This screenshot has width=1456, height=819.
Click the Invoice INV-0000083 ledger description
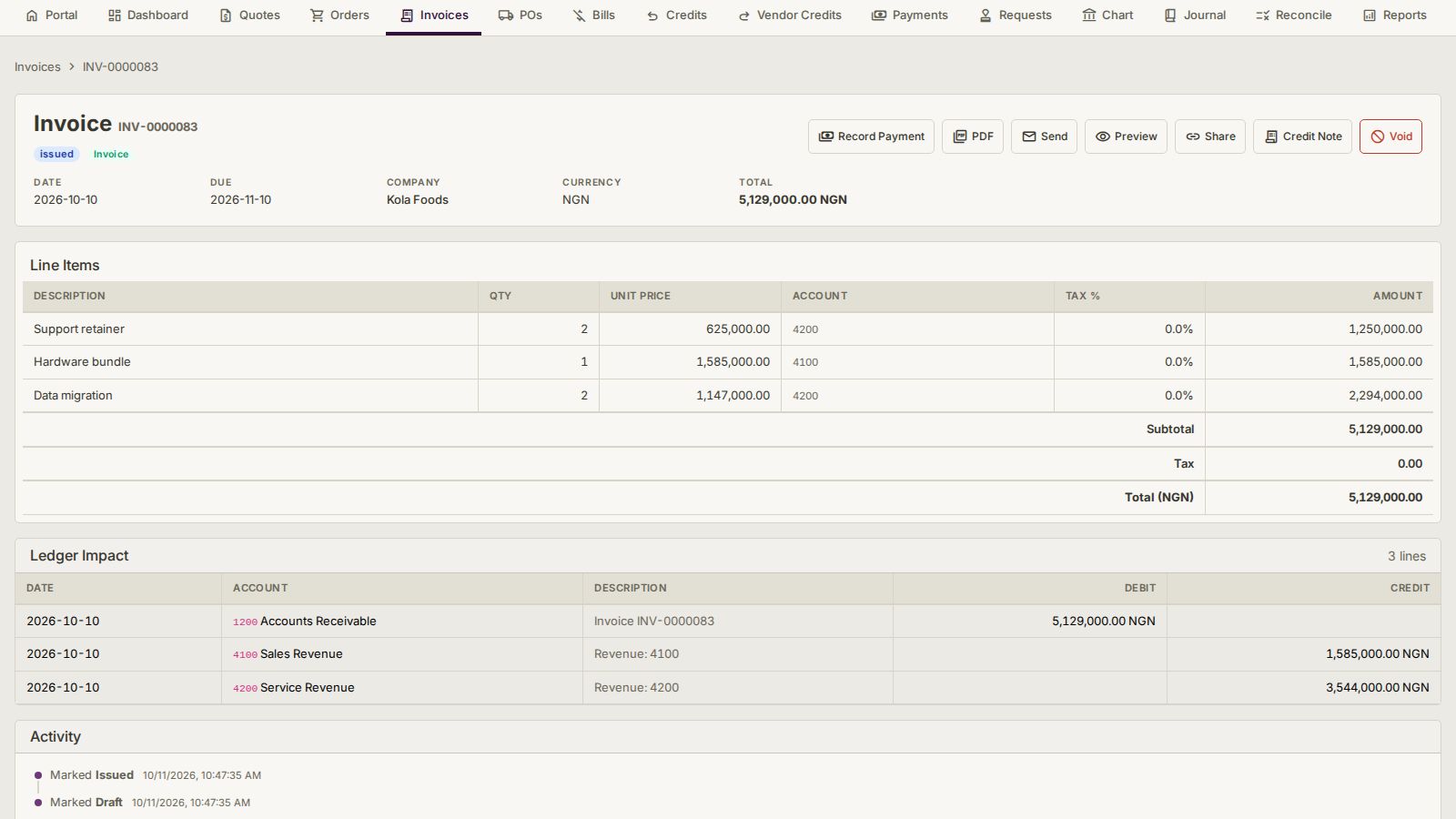pyautogui.click(x=654, y=622)
